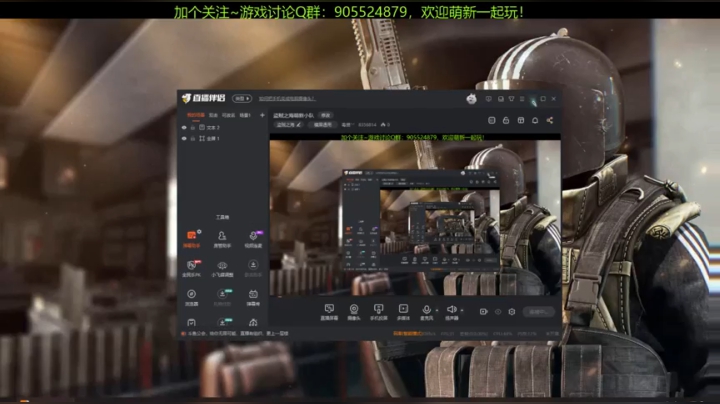
Task: Toggle visibility of the 全屏 1 layer
Action: [184, 138]
